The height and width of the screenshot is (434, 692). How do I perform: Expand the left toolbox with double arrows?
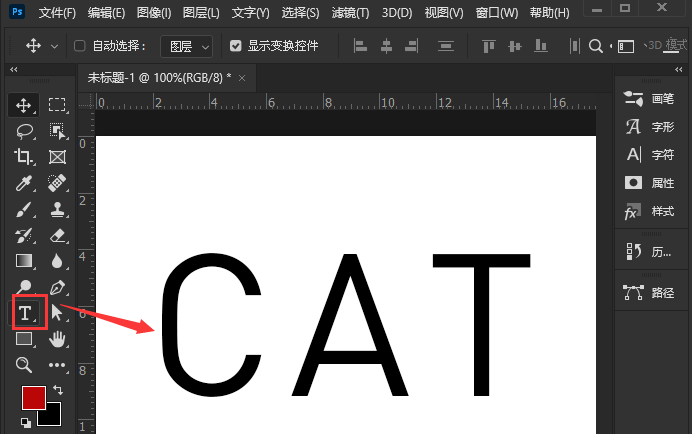click(14, 69)
